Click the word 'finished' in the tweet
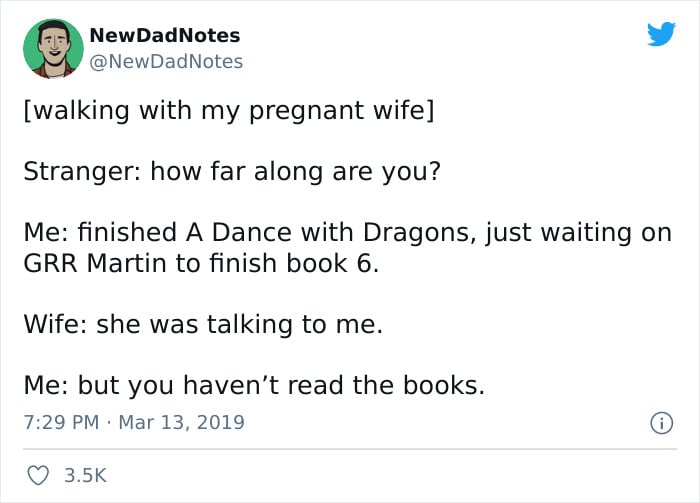 click(x=127, y=233)
